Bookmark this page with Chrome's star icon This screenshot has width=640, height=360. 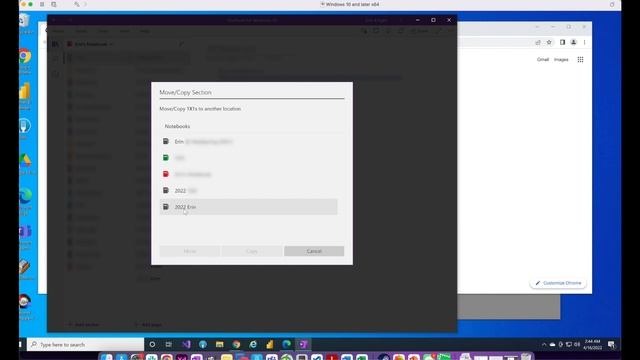pyautogui.click(x=549, y=42)
